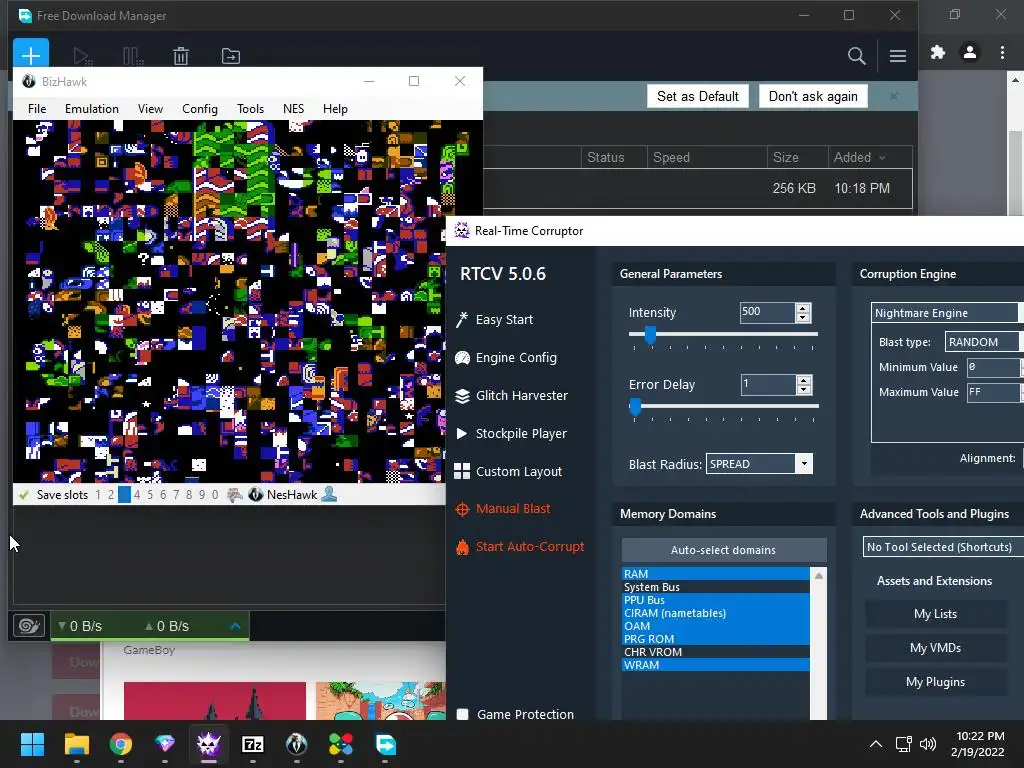Open the Blast type RANDOM dropdown

tap(984, 342)
